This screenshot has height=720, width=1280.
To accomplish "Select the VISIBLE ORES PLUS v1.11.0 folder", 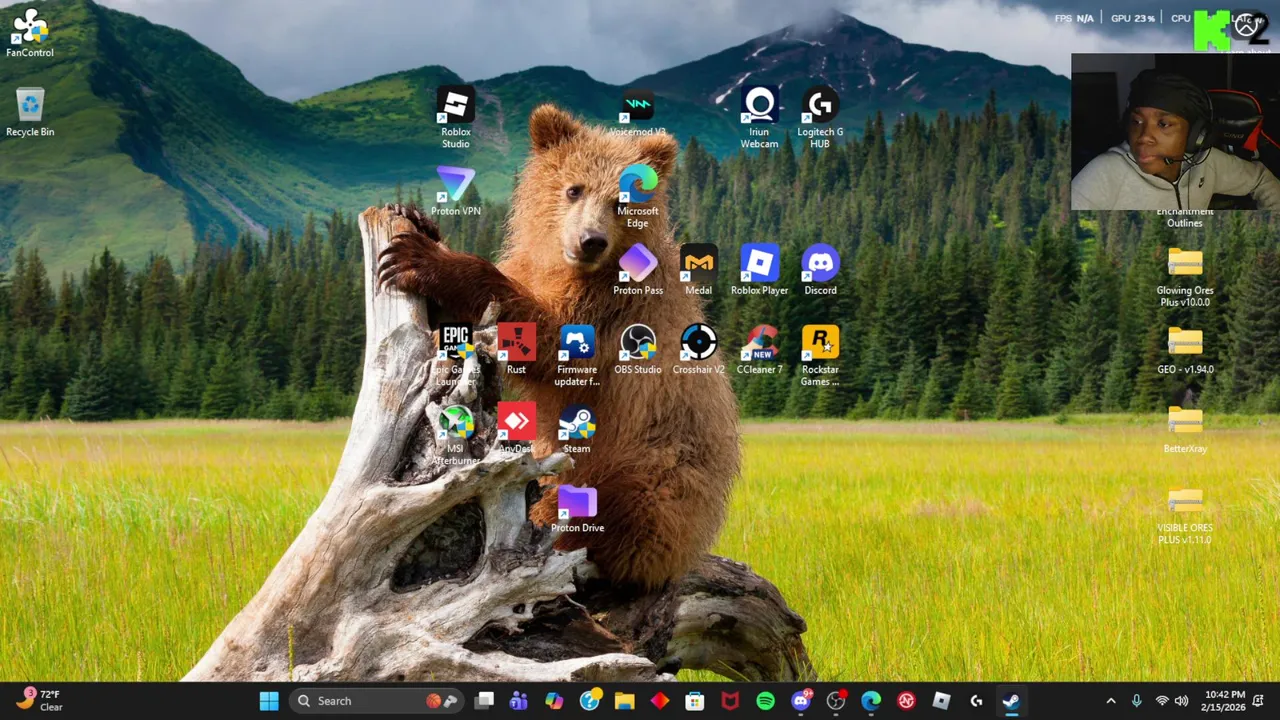I will click(1185, 514).
